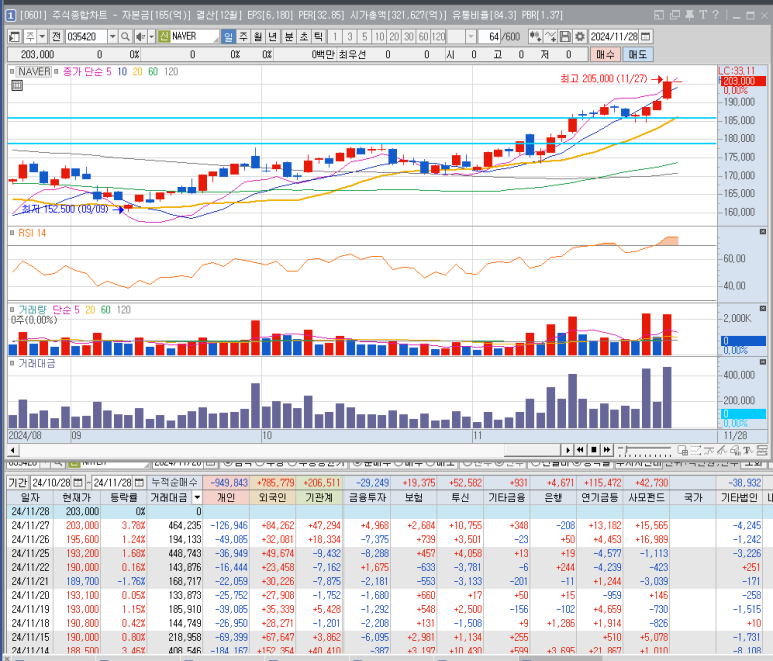Open the 거래대금 column dropdown arrow

click(197, 497)
